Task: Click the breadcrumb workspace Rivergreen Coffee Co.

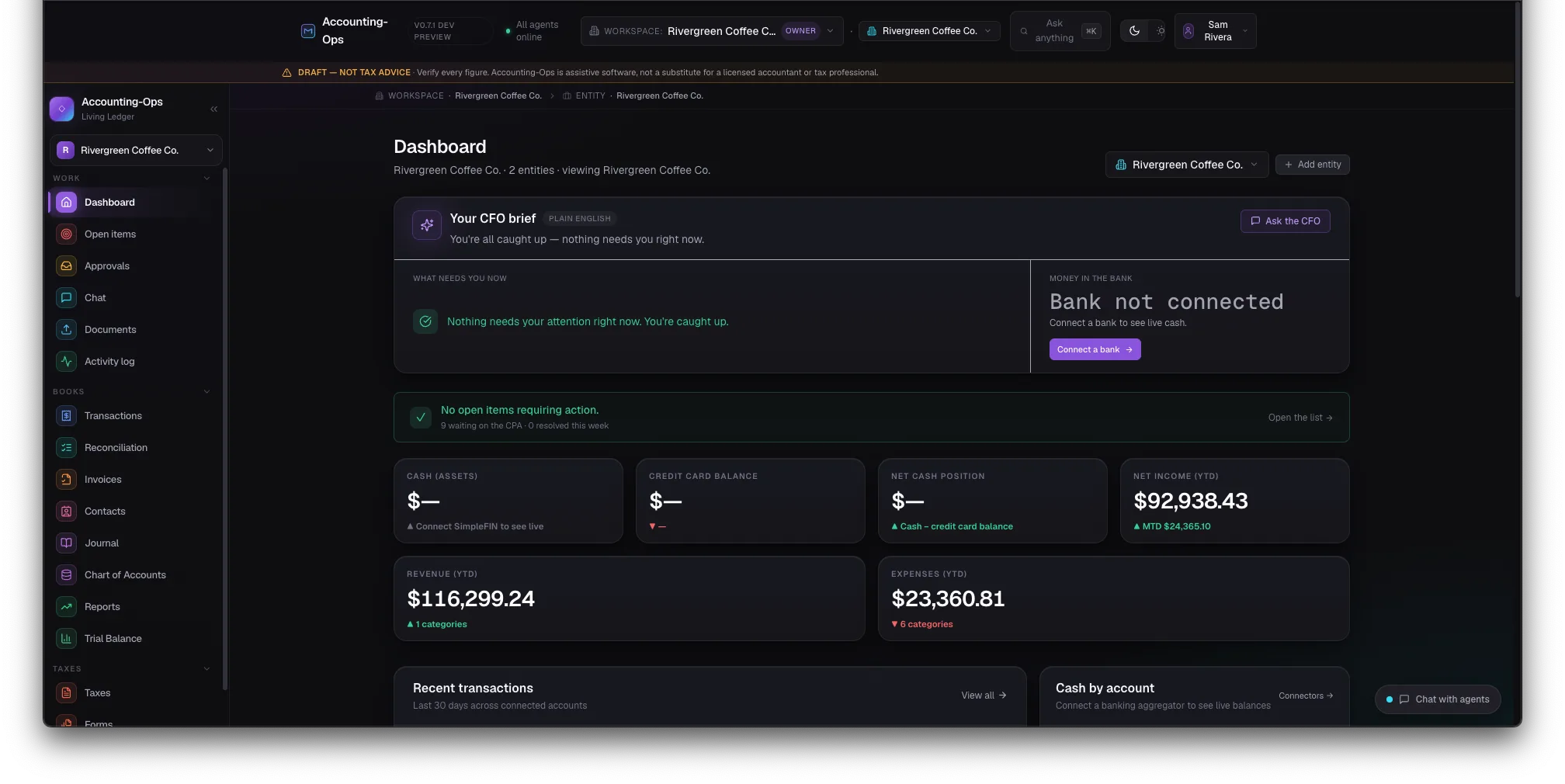Action: [x=498, y=95]
